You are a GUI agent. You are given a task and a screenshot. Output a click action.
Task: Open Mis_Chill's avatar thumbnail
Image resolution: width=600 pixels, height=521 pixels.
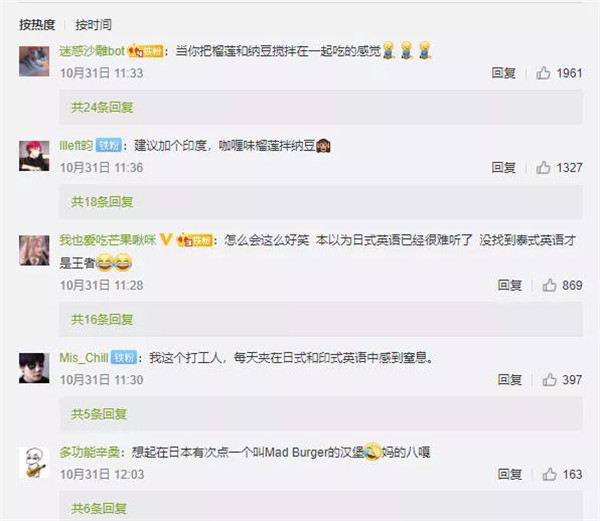pos(34,368)
